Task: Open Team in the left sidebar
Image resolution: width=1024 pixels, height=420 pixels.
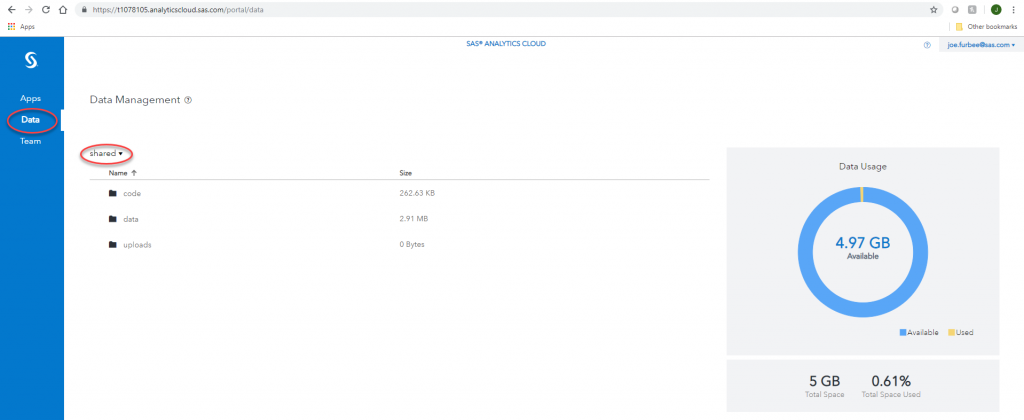Action: [x=30, y=141]
